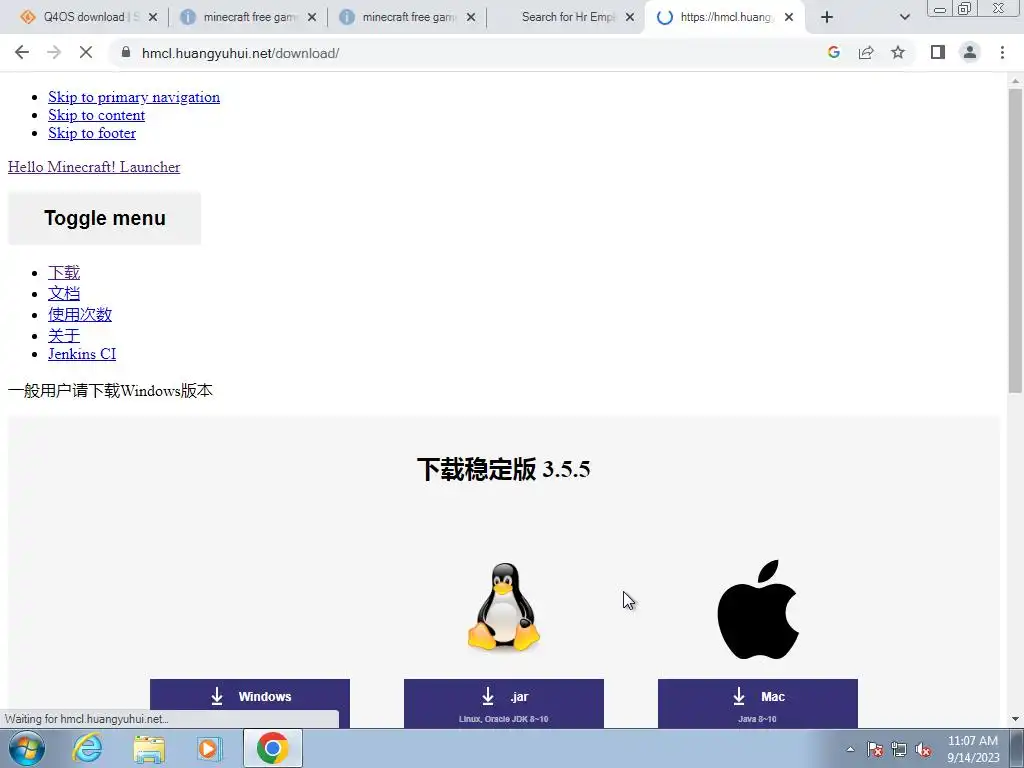Open Windows Media Player from taskbar
The width and height of the screenshot is (1024, 768).
210,748
